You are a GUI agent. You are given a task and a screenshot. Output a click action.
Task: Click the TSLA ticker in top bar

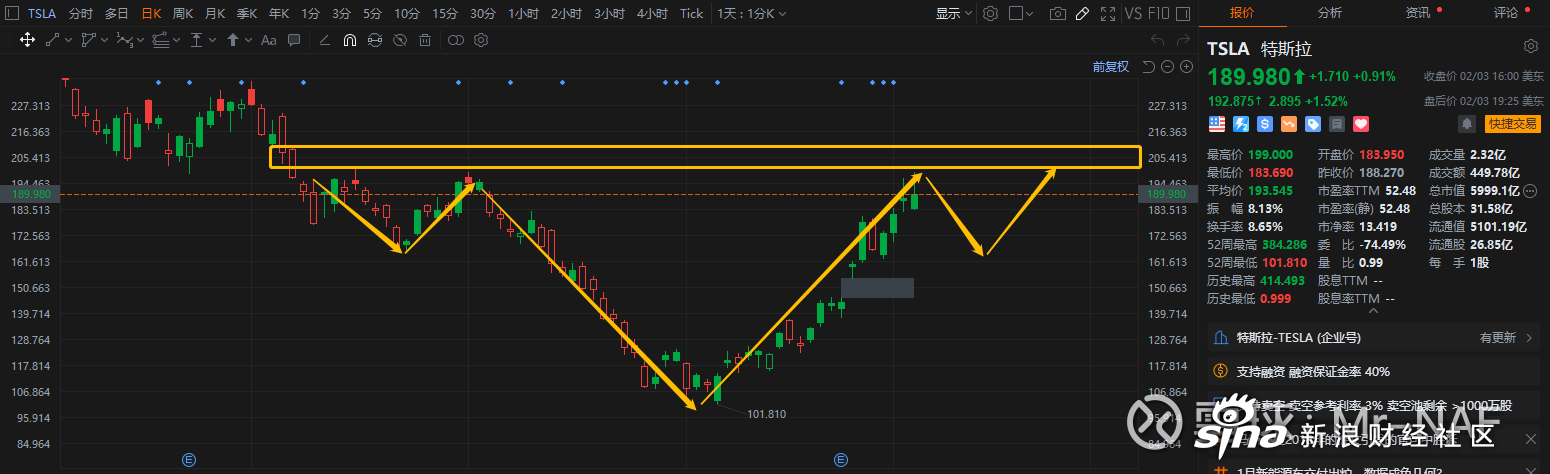click(42, 13)
